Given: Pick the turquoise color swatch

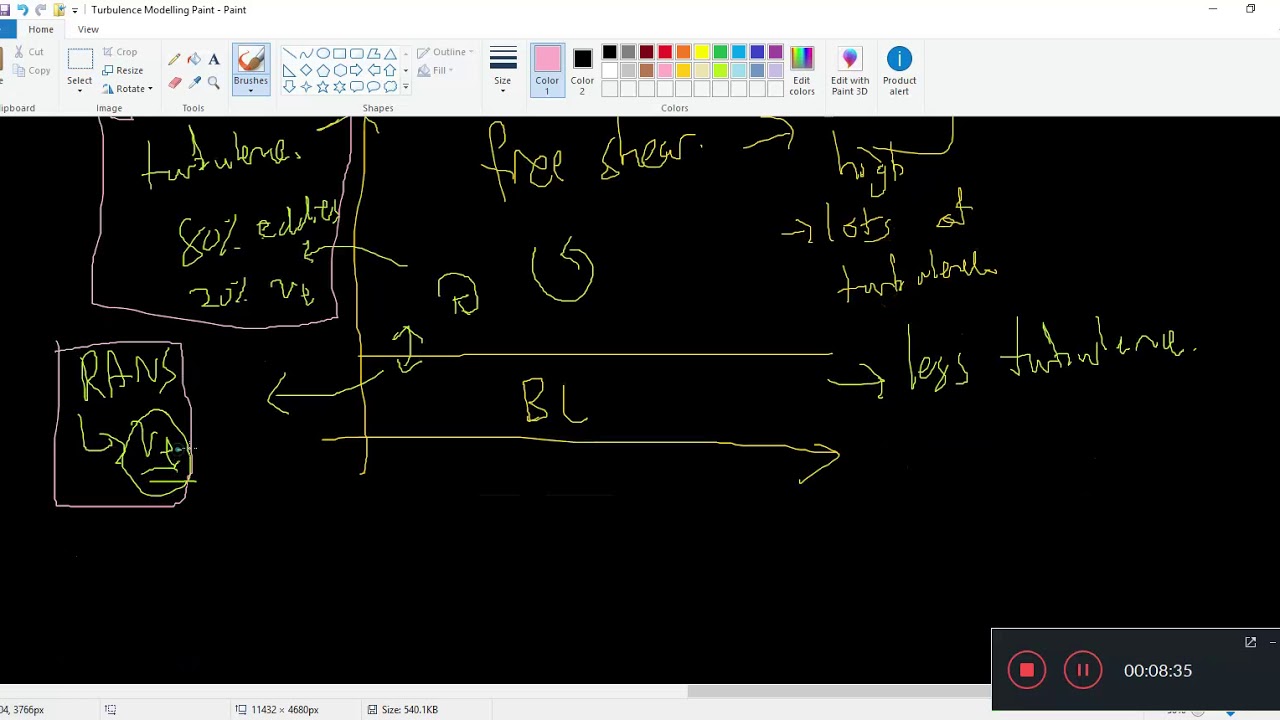Looking at the screenshot, I should (x=739, y=52).
